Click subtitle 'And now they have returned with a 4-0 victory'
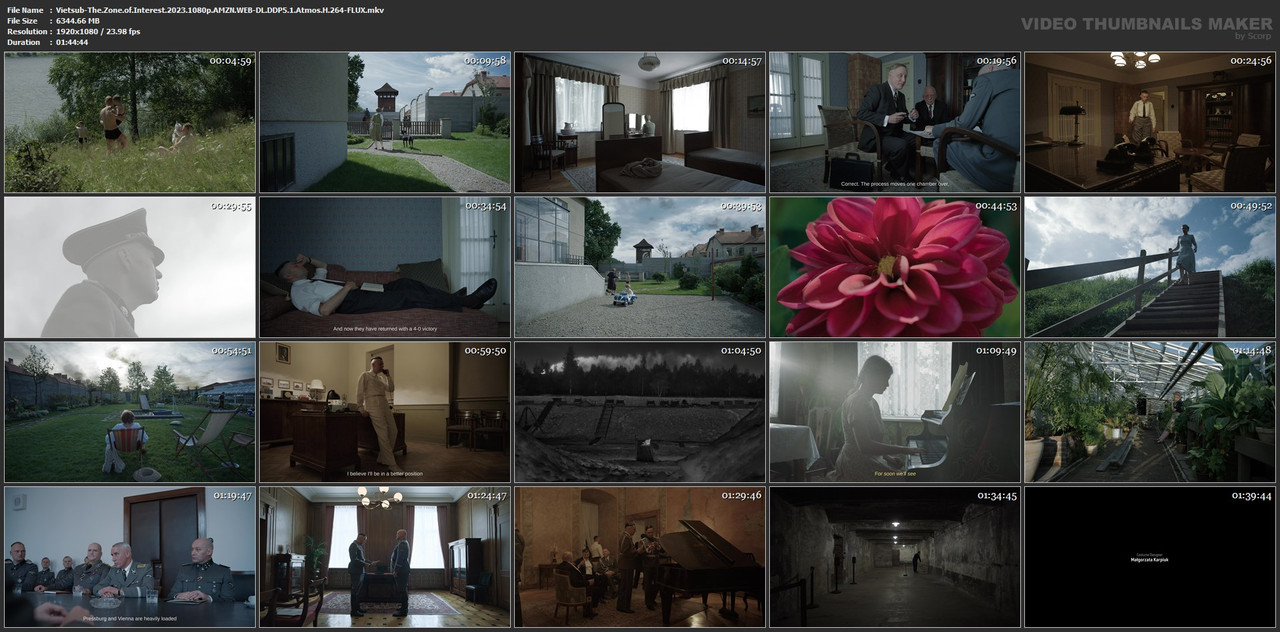Screen dimensions: 1280x632 tap(385, 329)
